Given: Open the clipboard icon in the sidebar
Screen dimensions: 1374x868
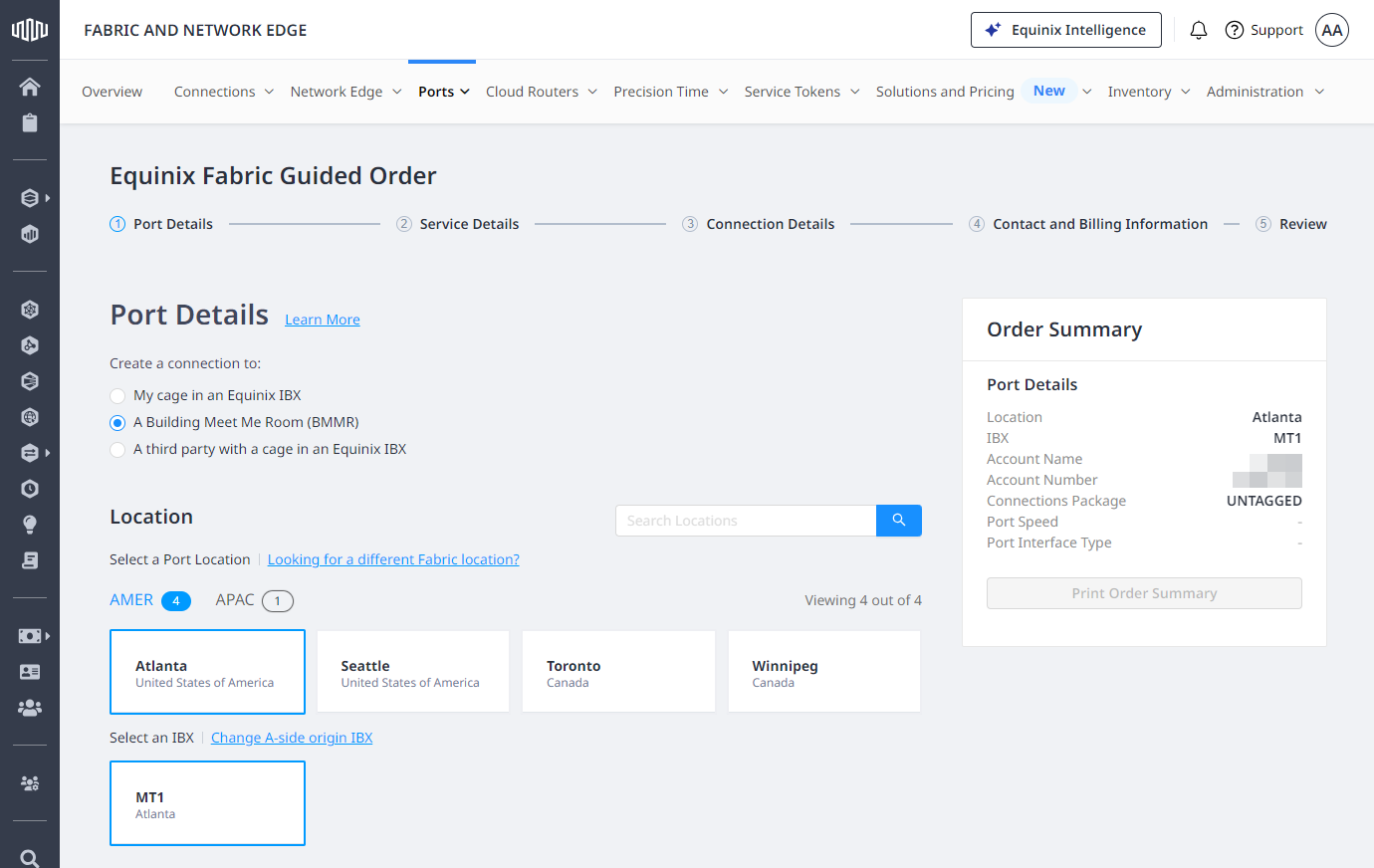Looking at the screenshot, I should coord(30,122).
